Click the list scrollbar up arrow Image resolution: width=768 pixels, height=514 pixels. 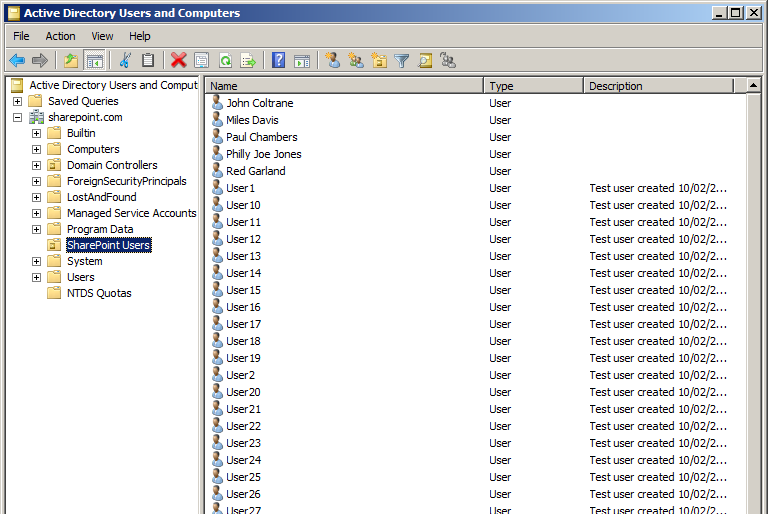754,85
